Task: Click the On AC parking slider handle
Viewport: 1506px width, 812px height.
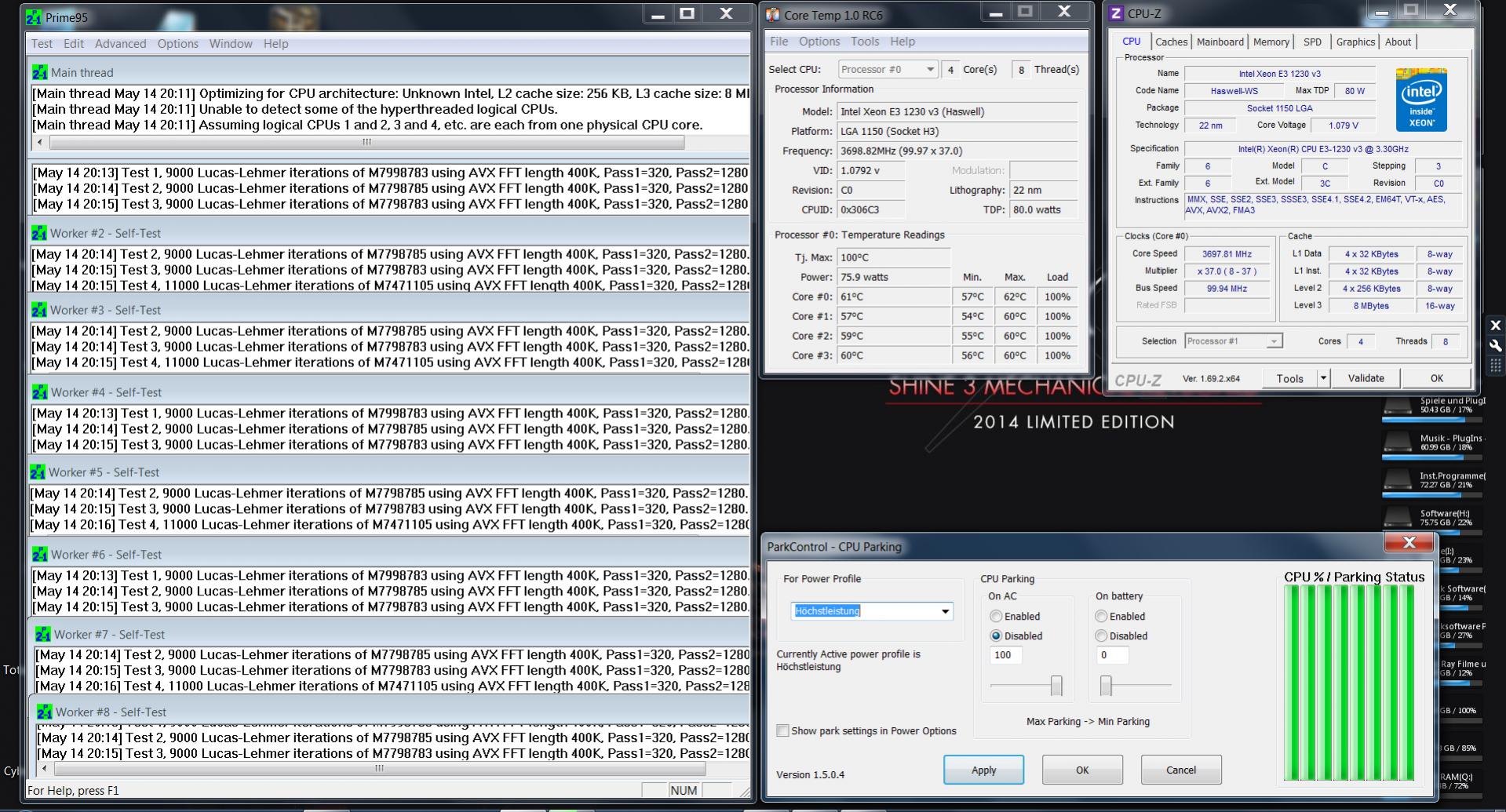Action: click(x=1056, y=686)
